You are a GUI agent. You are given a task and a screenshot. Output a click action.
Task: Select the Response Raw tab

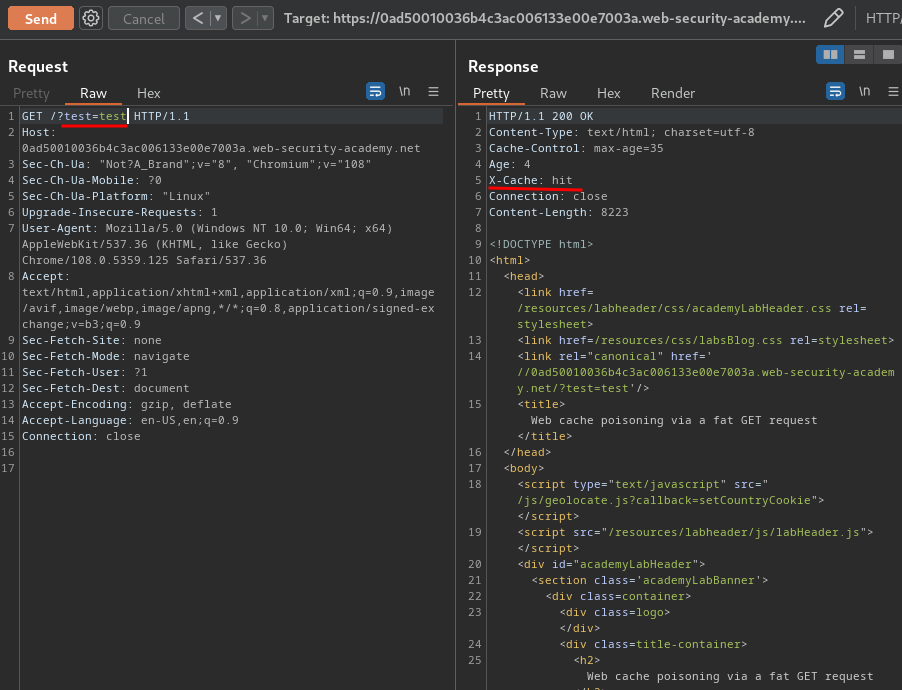click(x=553, y=93)
